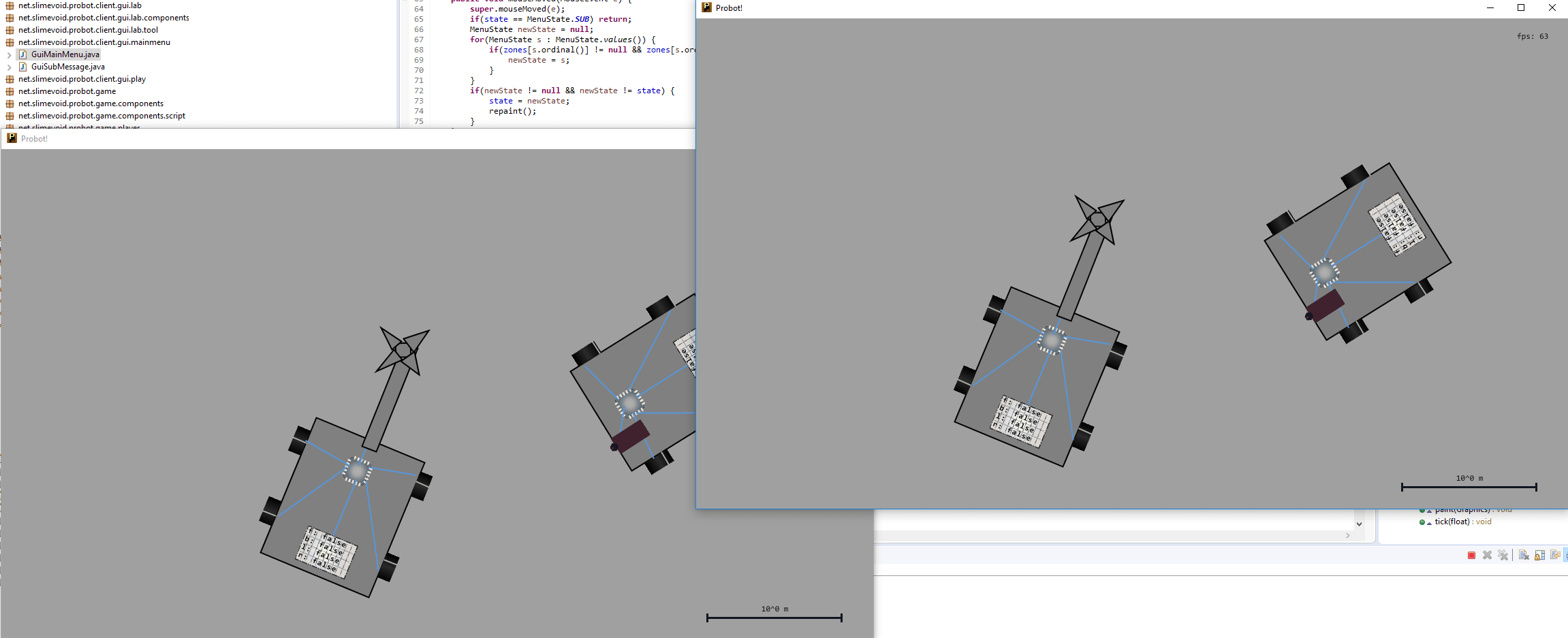Click fps: 63 counter in front window
The height and width of the screenshot is (638, 1568).
(1532, 37)
